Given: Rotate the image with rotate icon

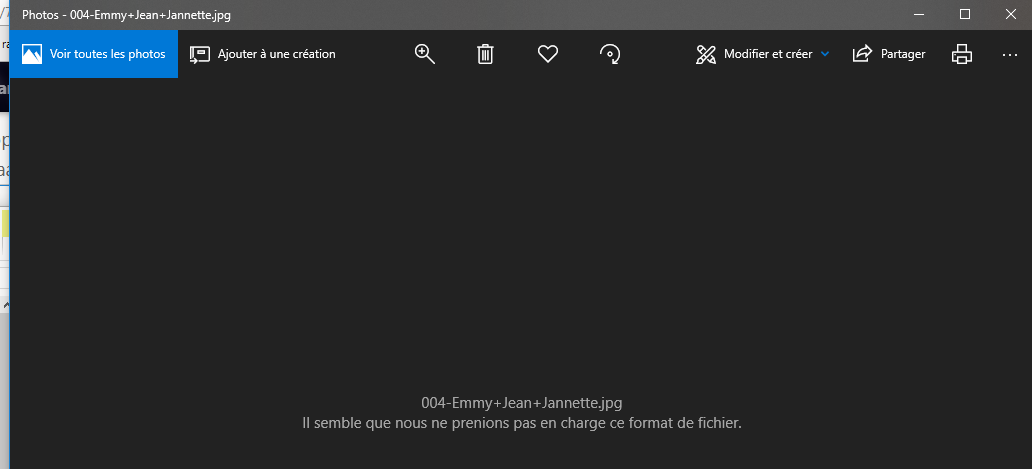Looking at the screenshot, I should pyautogui.click(x=610, y=54).
